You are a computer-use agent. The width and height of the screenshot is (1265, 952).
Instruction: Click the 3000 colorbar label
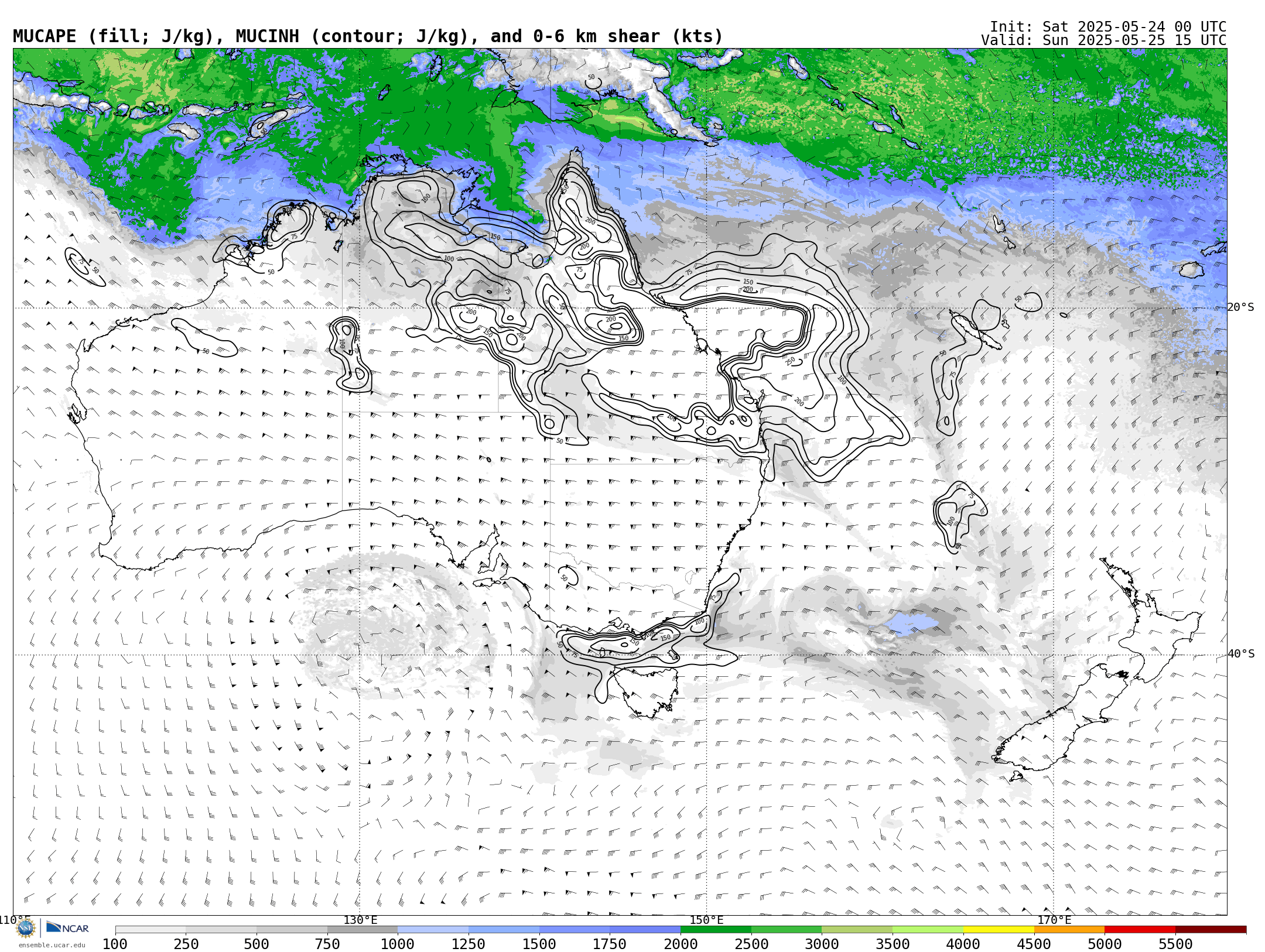[822, 944]
